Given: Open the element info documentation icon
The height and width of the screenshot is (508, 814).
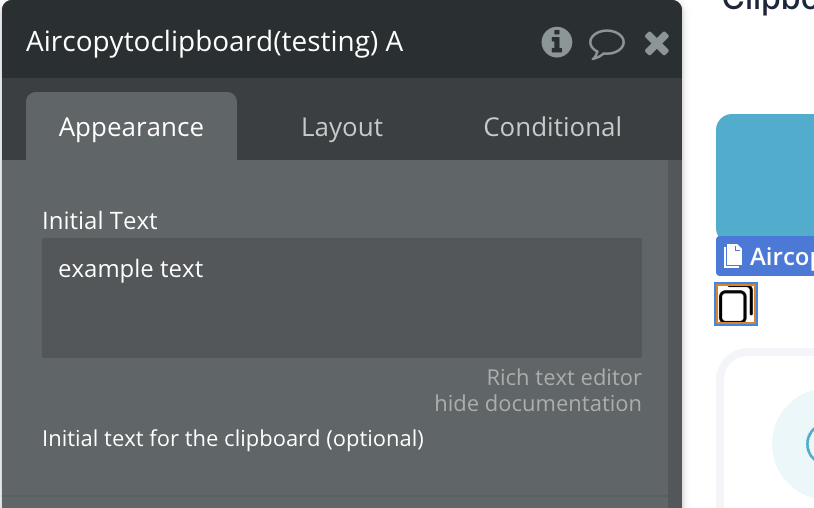Looking at the screenshot, I should pos(556,42).
